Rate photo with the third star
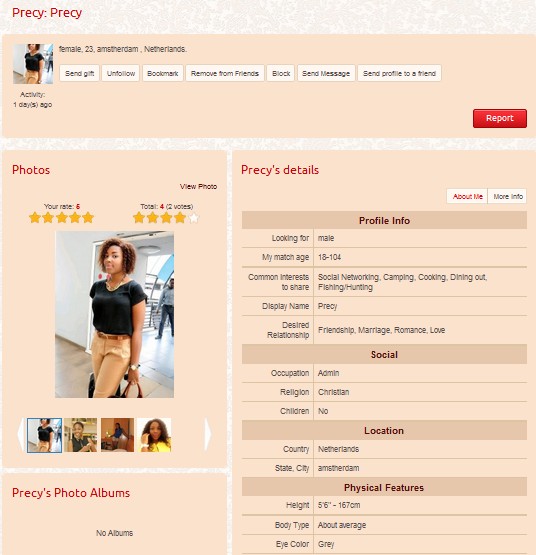This screenshot has width=536, height=555. pos(61,217)
